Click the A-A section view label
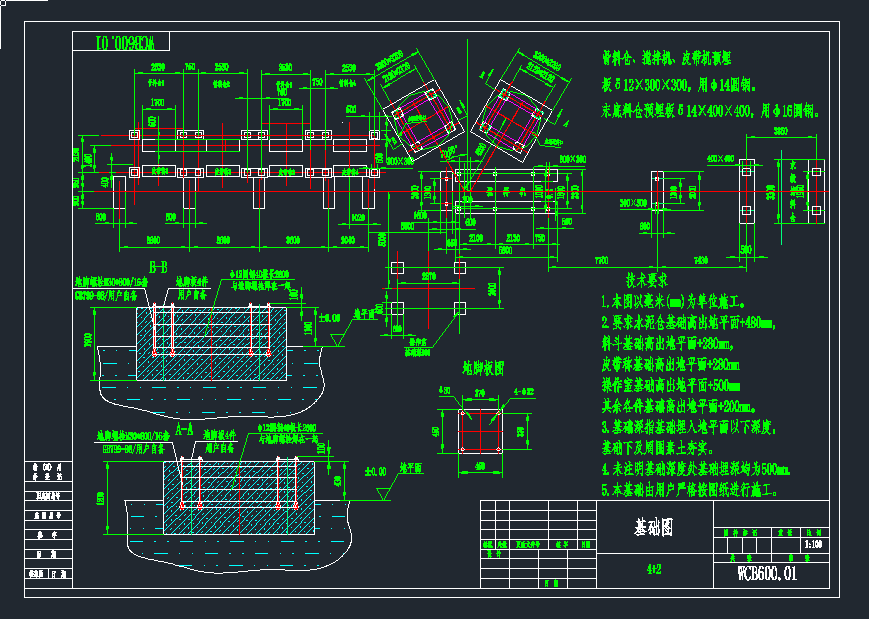The image size is (869, 619). (x=184, y=427)
